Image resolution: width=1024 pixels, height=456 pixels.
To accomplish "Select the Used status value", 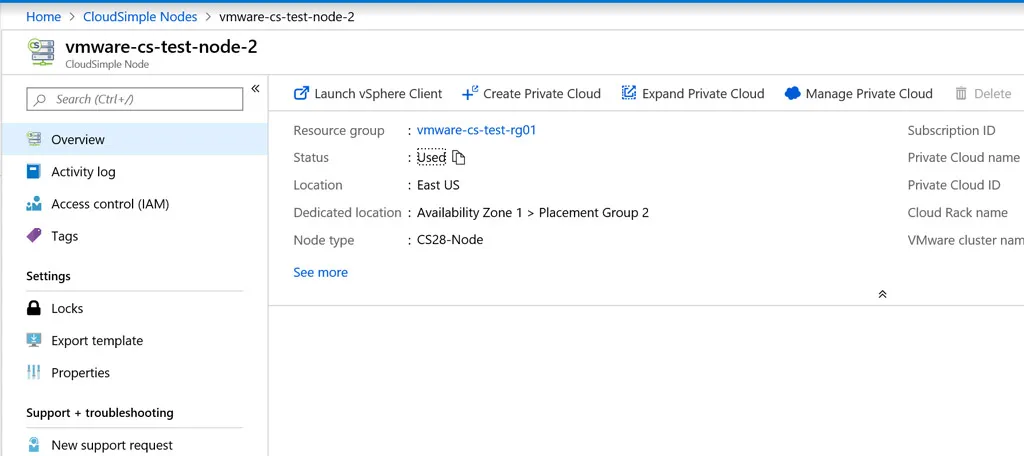I will tap(431, 157).
